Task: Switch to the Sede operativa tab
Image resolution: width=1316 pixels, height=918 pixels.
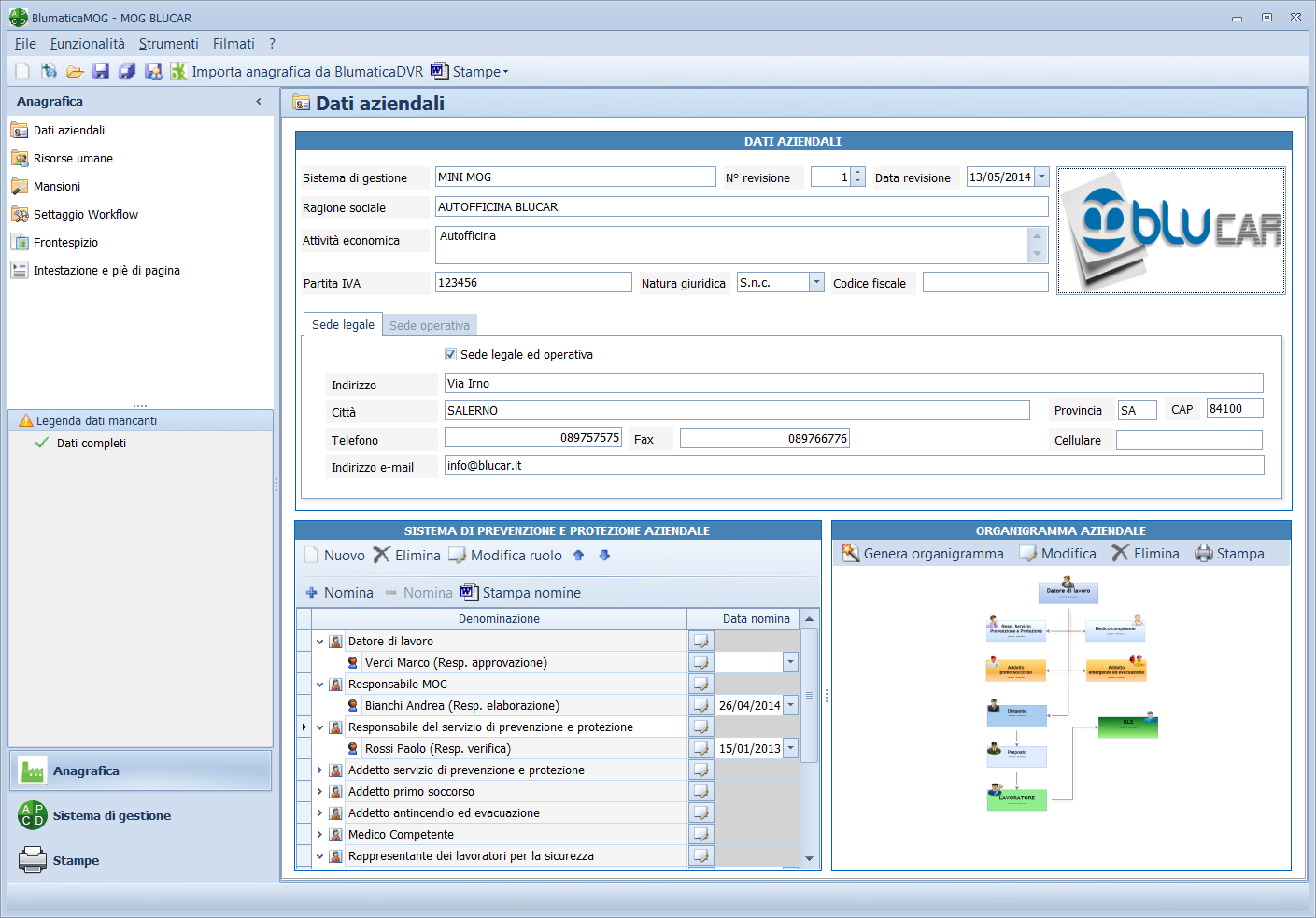Action: click(x=430, y=326)
